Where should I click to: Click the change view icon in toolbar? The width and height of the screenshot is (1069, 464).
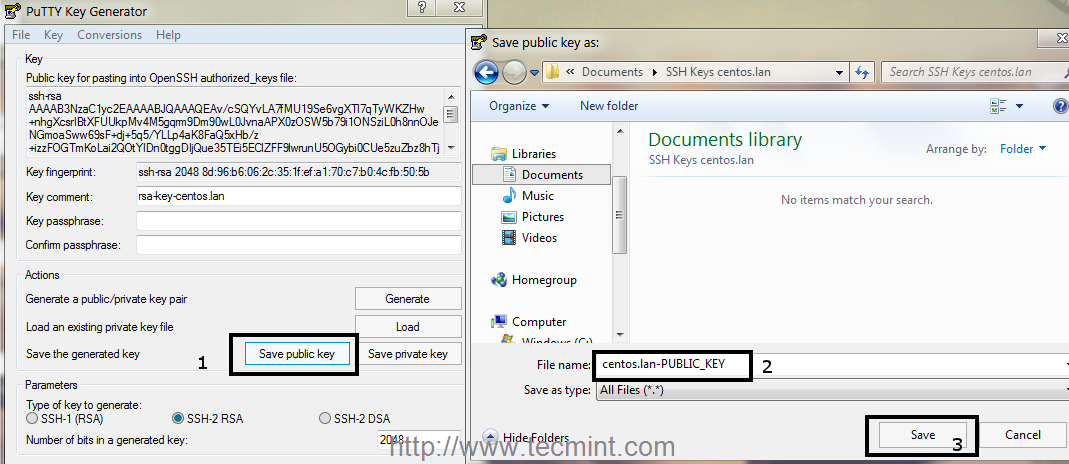[999, 106]
